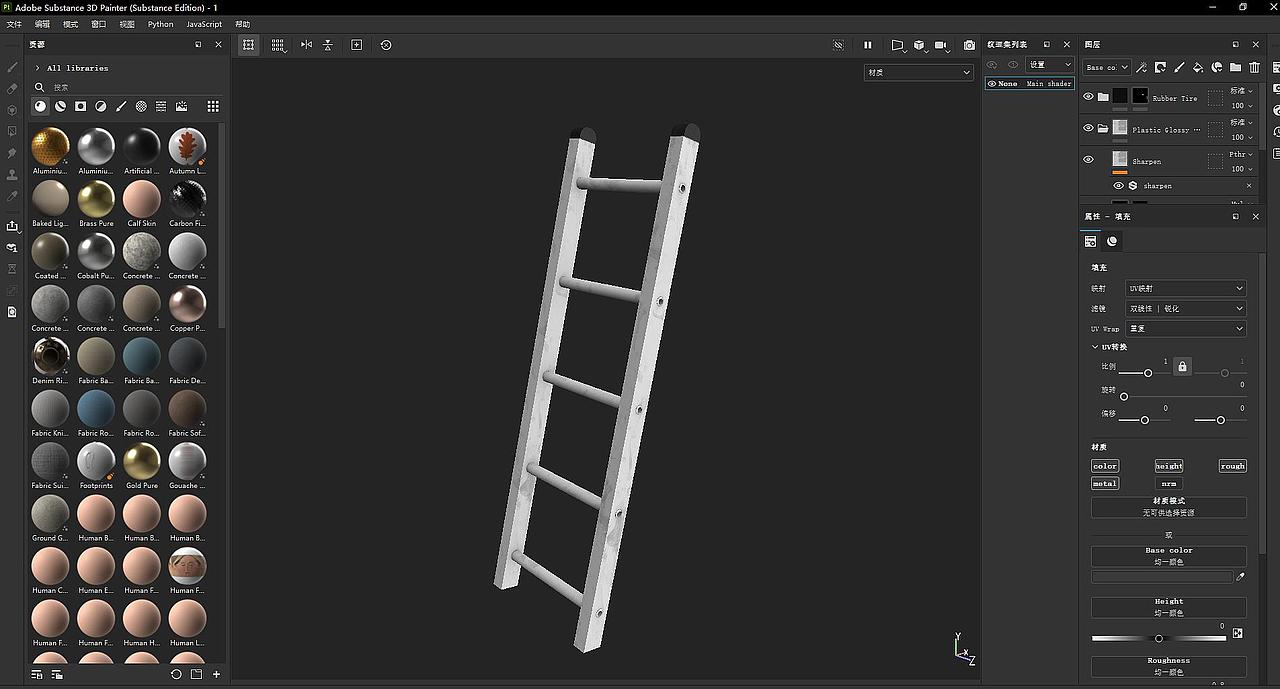Select the Smudge tool in left toolbar

[12, 153]
